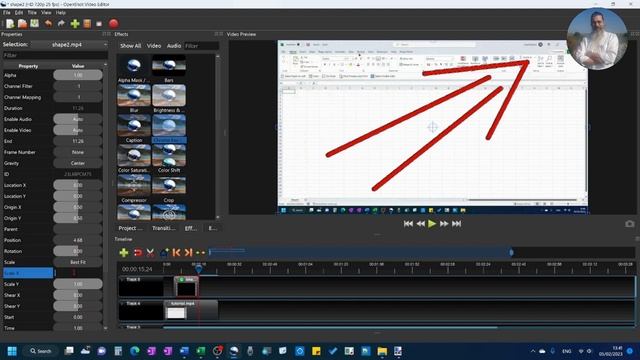Click the Gravity property value Center

point(78,163)
